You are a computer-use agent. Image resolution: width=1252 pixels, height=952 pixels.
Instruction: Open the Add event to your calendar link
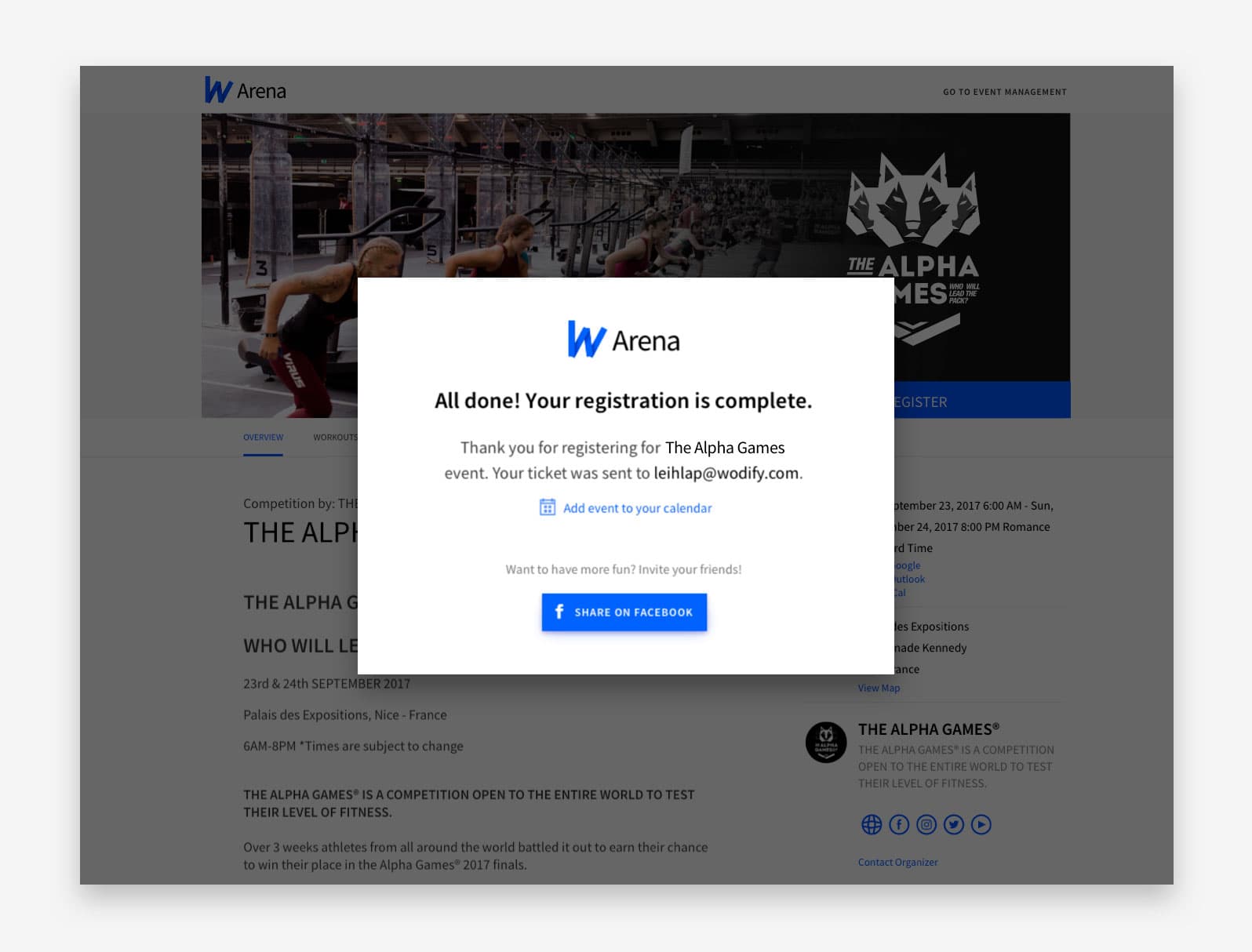[x=637, y=508]
